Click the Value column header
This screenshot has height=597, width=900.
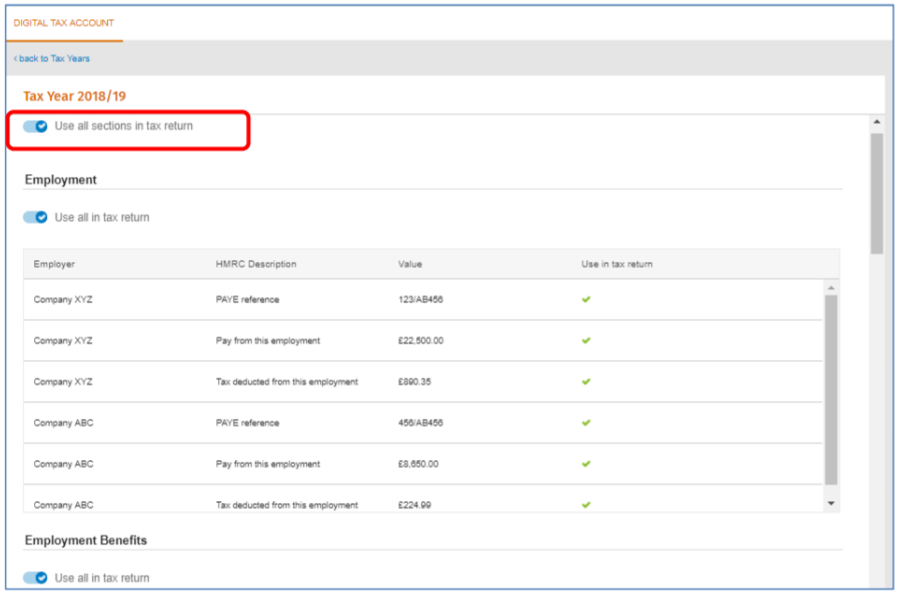tap(410, 264)
